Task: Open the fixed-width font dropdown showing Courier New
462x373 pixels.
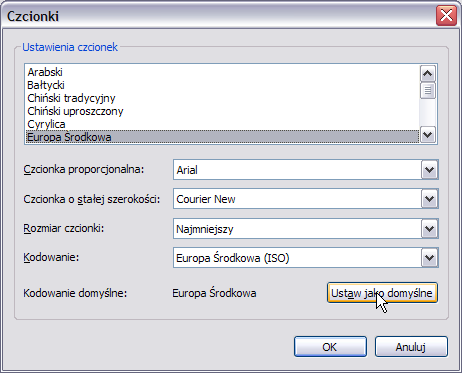Action: tap(306, 199)
